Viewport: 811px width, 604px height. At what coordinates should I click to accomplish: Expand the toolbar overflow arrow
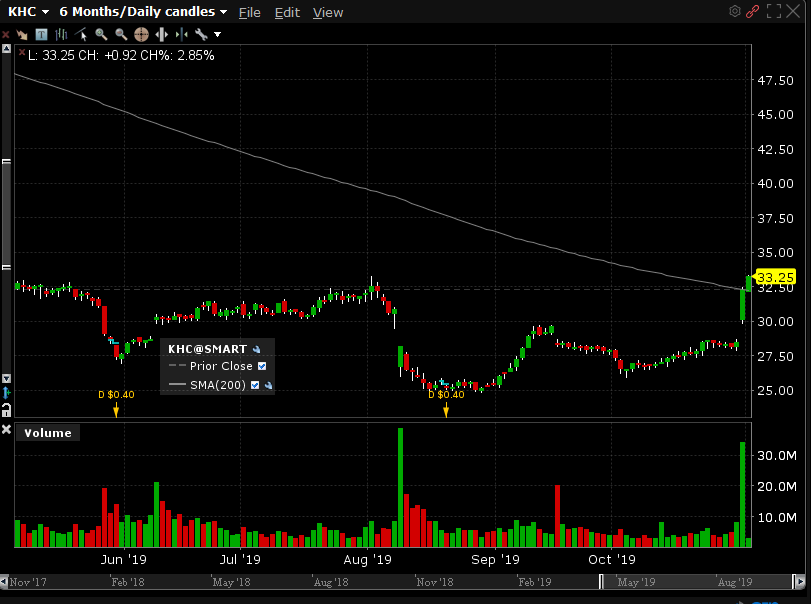click(217, 34)
